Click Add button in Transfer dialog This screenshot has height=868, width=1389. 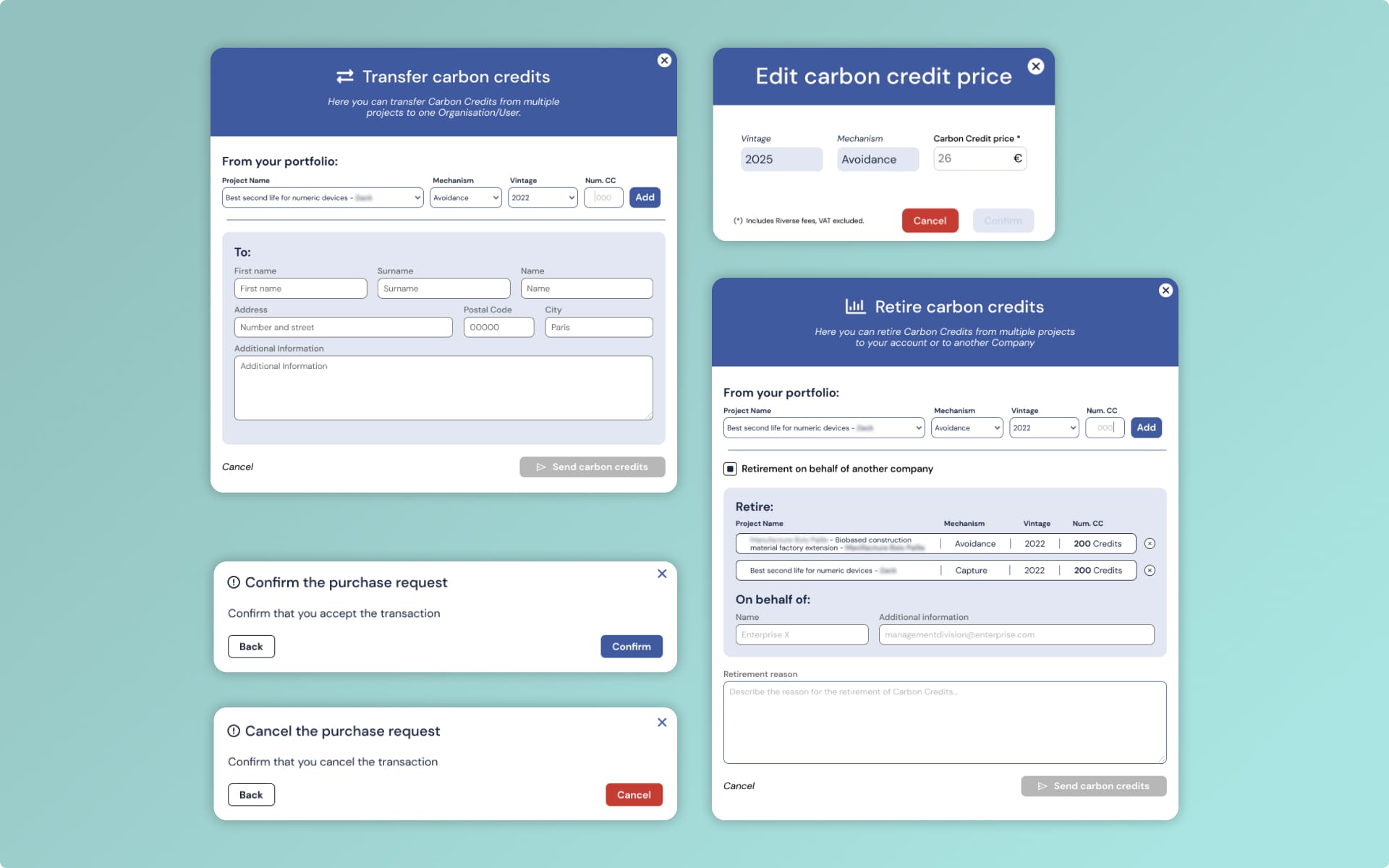(645, 197)
